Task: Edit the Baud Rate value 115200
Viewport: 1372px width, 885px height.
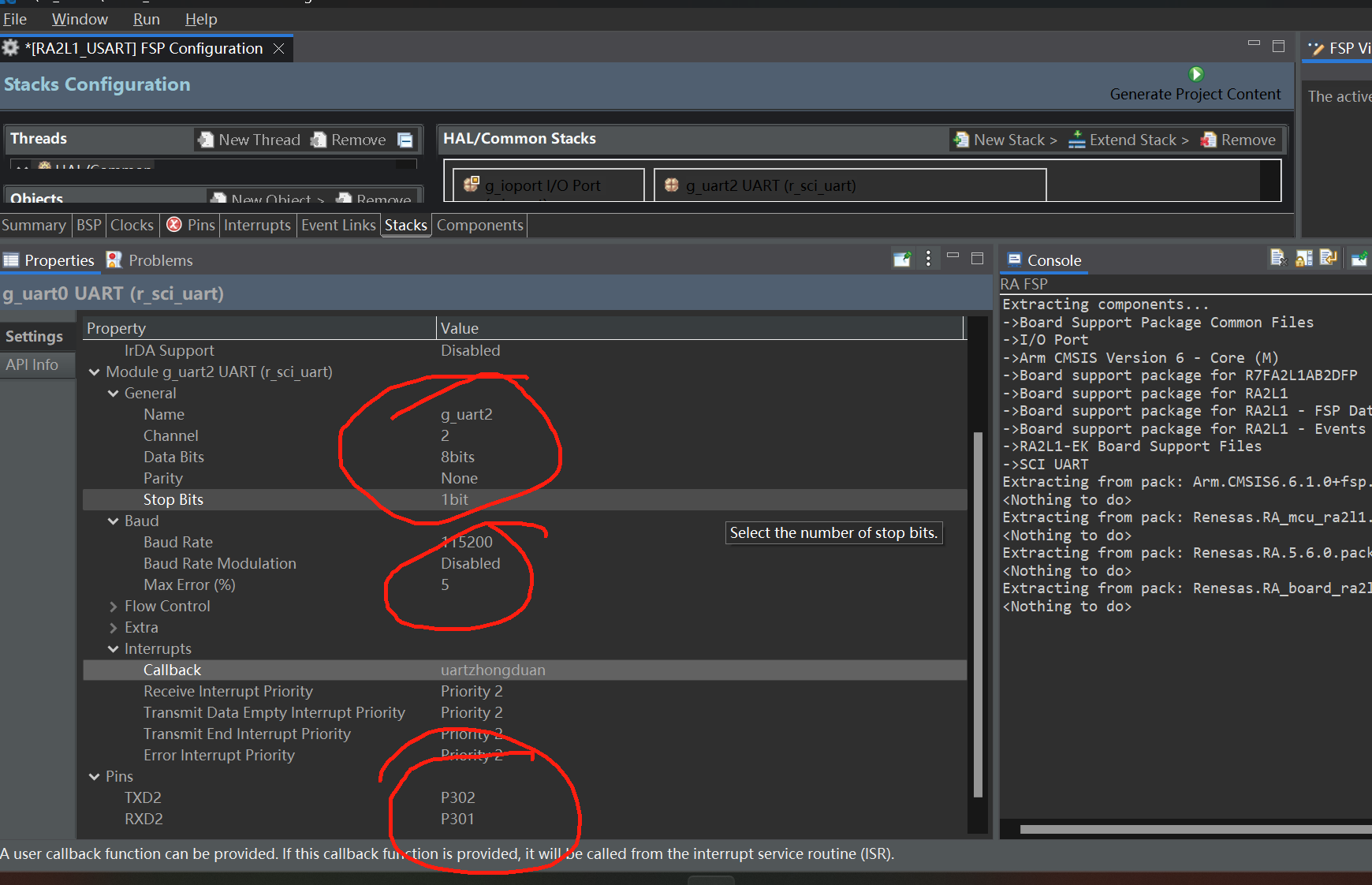Action: (467, 542)
